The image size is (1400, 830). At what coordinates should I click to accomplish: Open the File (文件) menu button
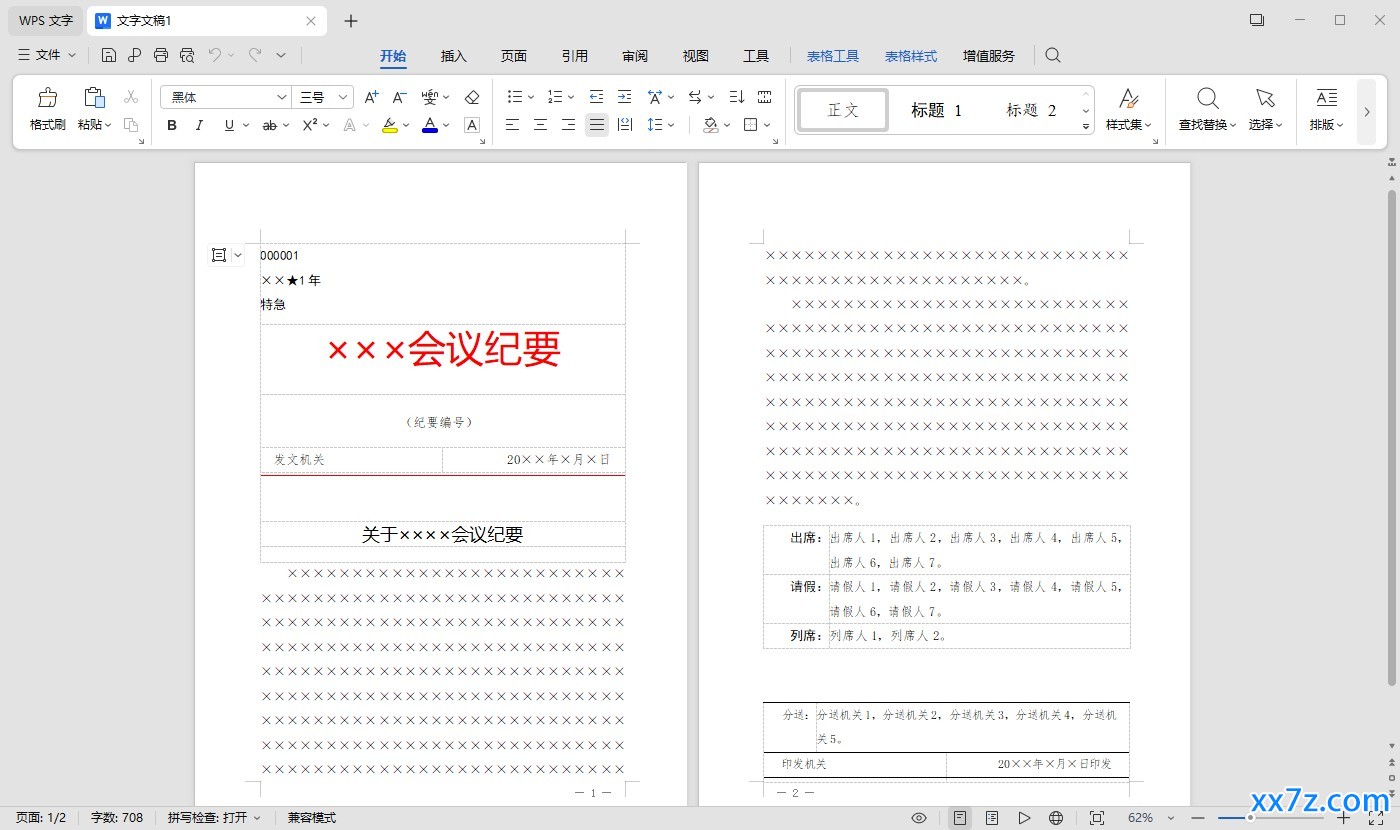47,55
